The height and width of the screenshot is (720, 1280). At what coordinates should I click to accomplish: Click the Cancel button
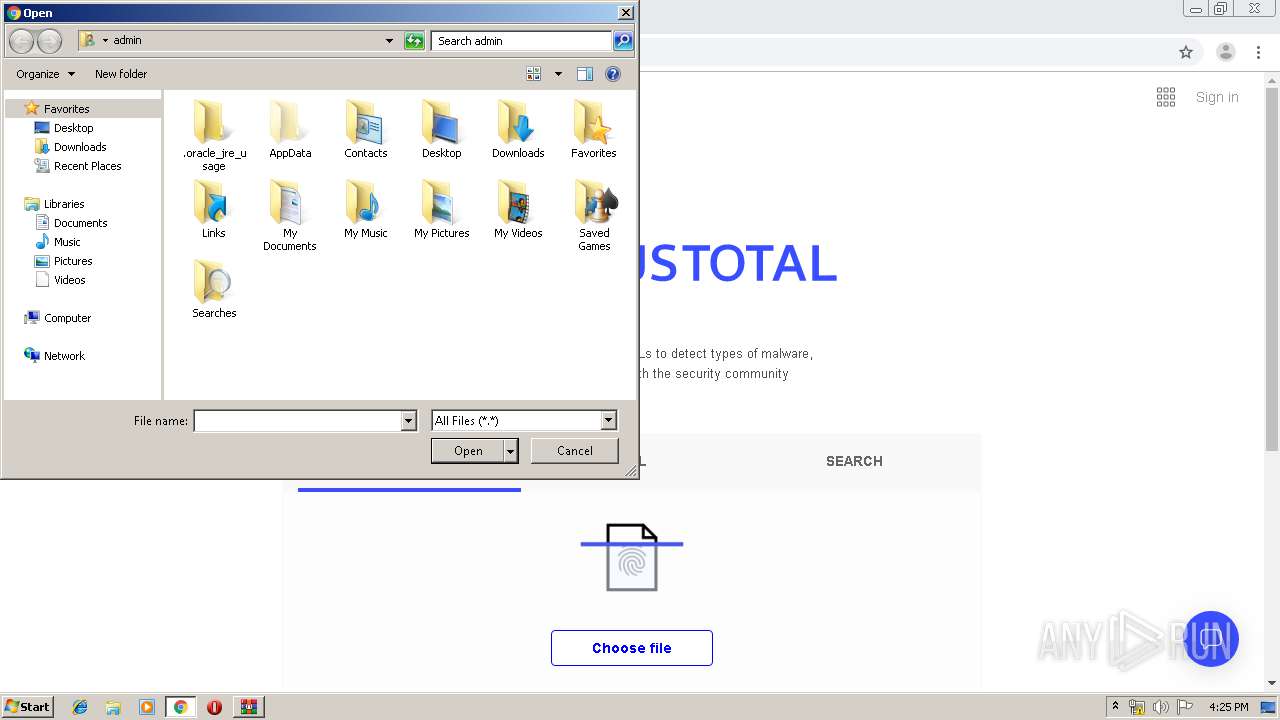point(575,451)
